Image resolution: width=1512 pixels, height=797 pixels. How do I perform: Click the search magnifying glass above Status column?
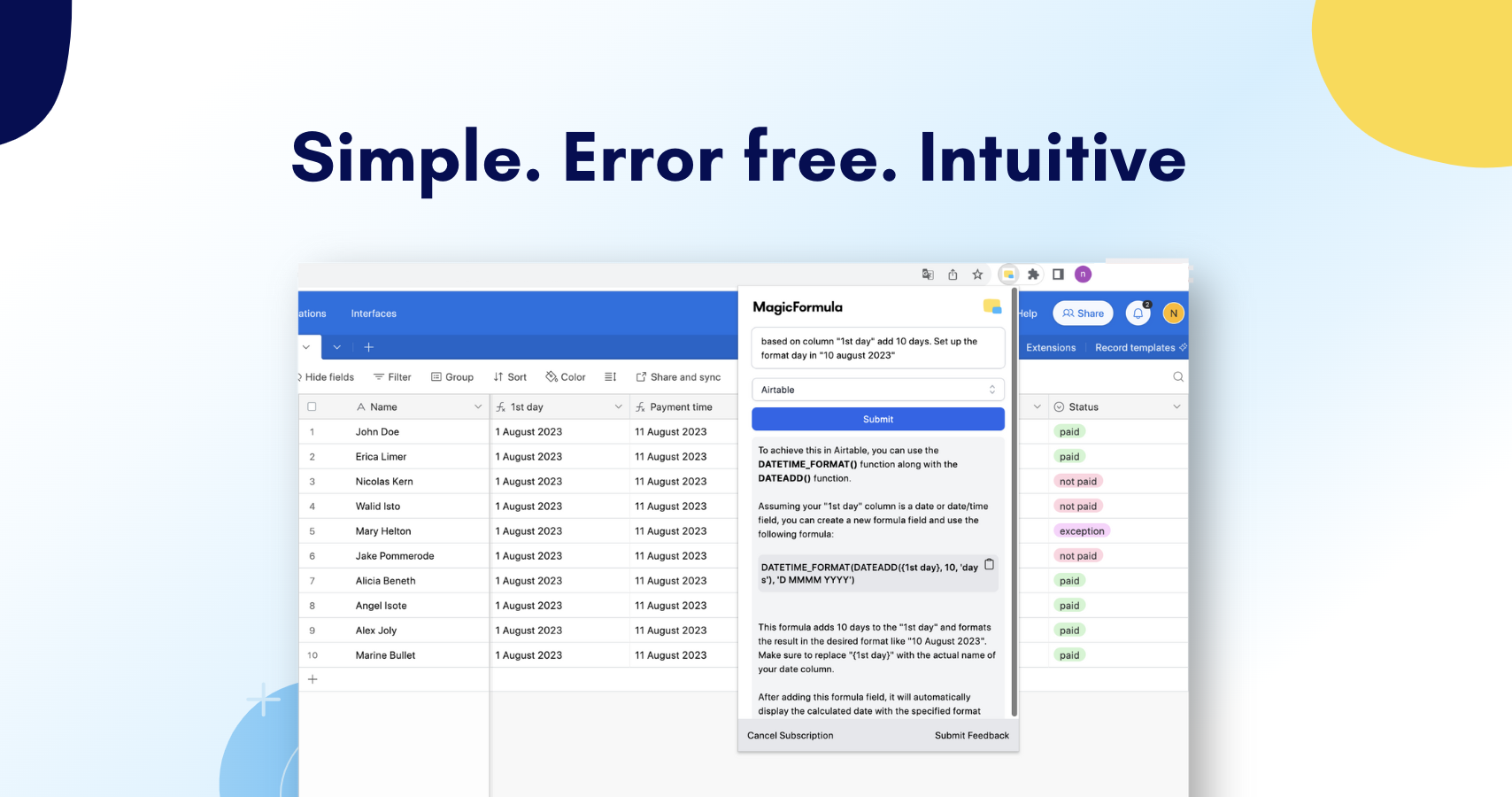pyautogui.click(x=1177, y=376)
